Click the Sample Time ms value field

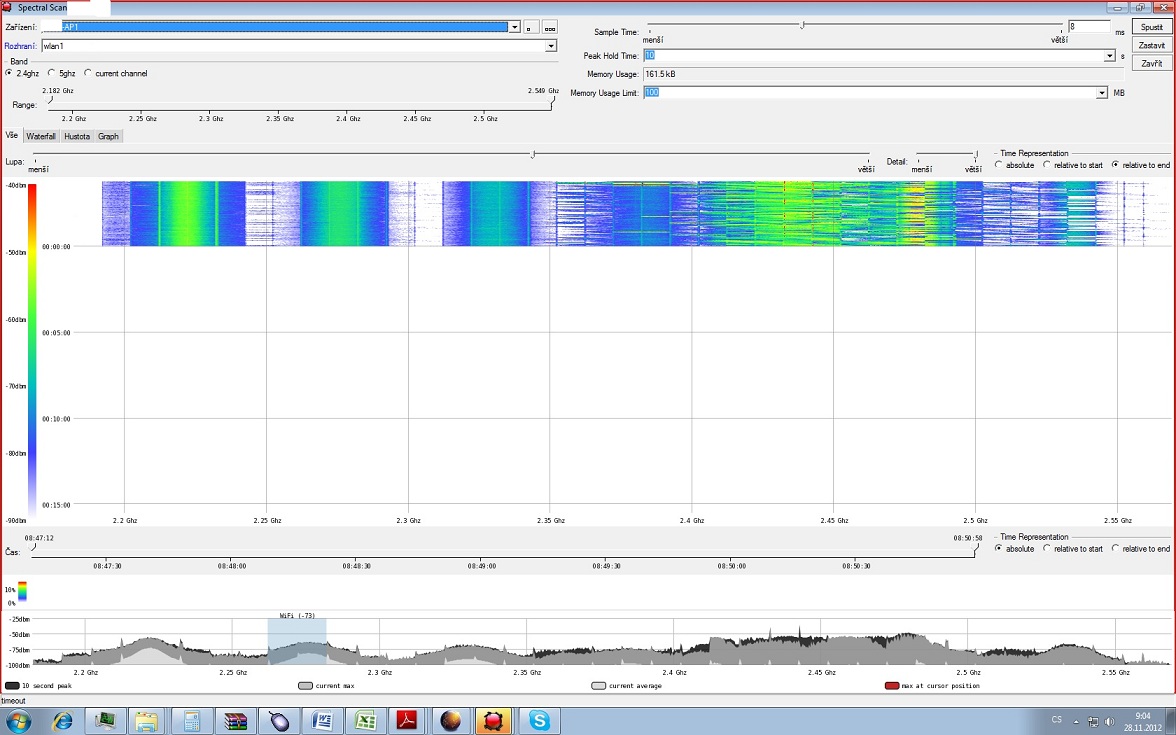pos(1090,26)
